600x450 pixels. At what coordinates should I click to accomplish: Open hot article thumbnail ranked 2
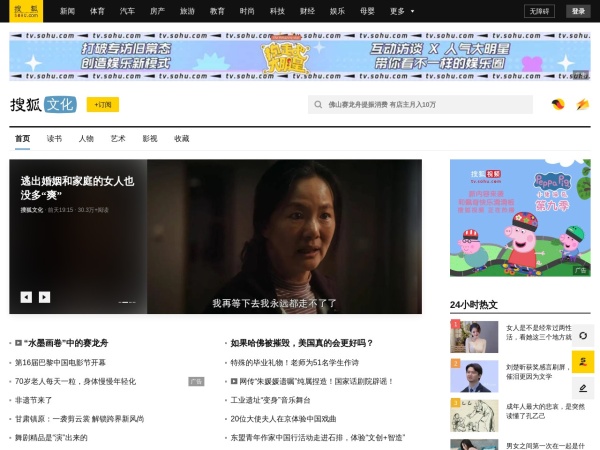(x=474, y=376)
